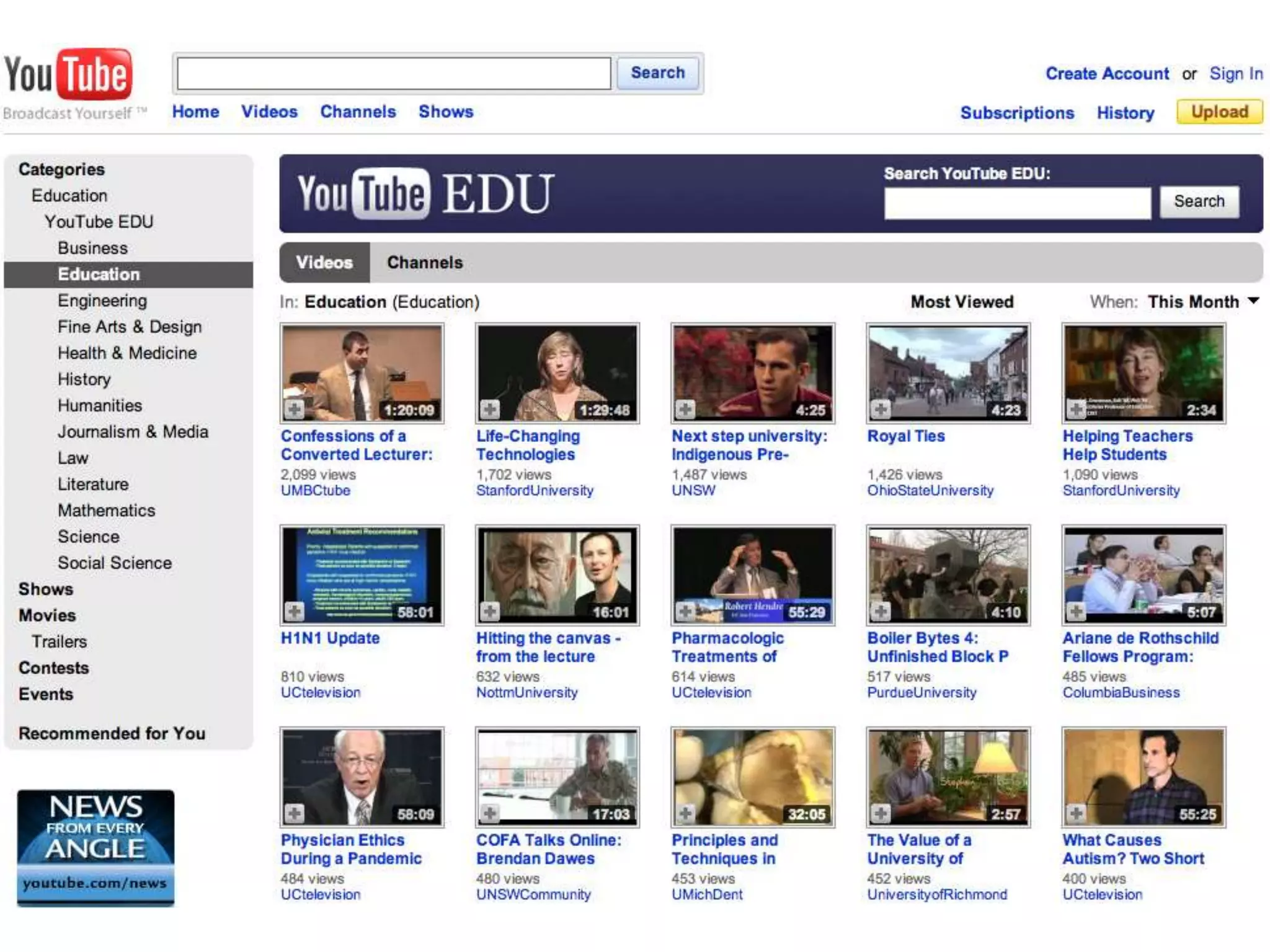Click inside the Search YouTube EDU field
This screenshot has width=1270, height=952.
(1017, 203)
